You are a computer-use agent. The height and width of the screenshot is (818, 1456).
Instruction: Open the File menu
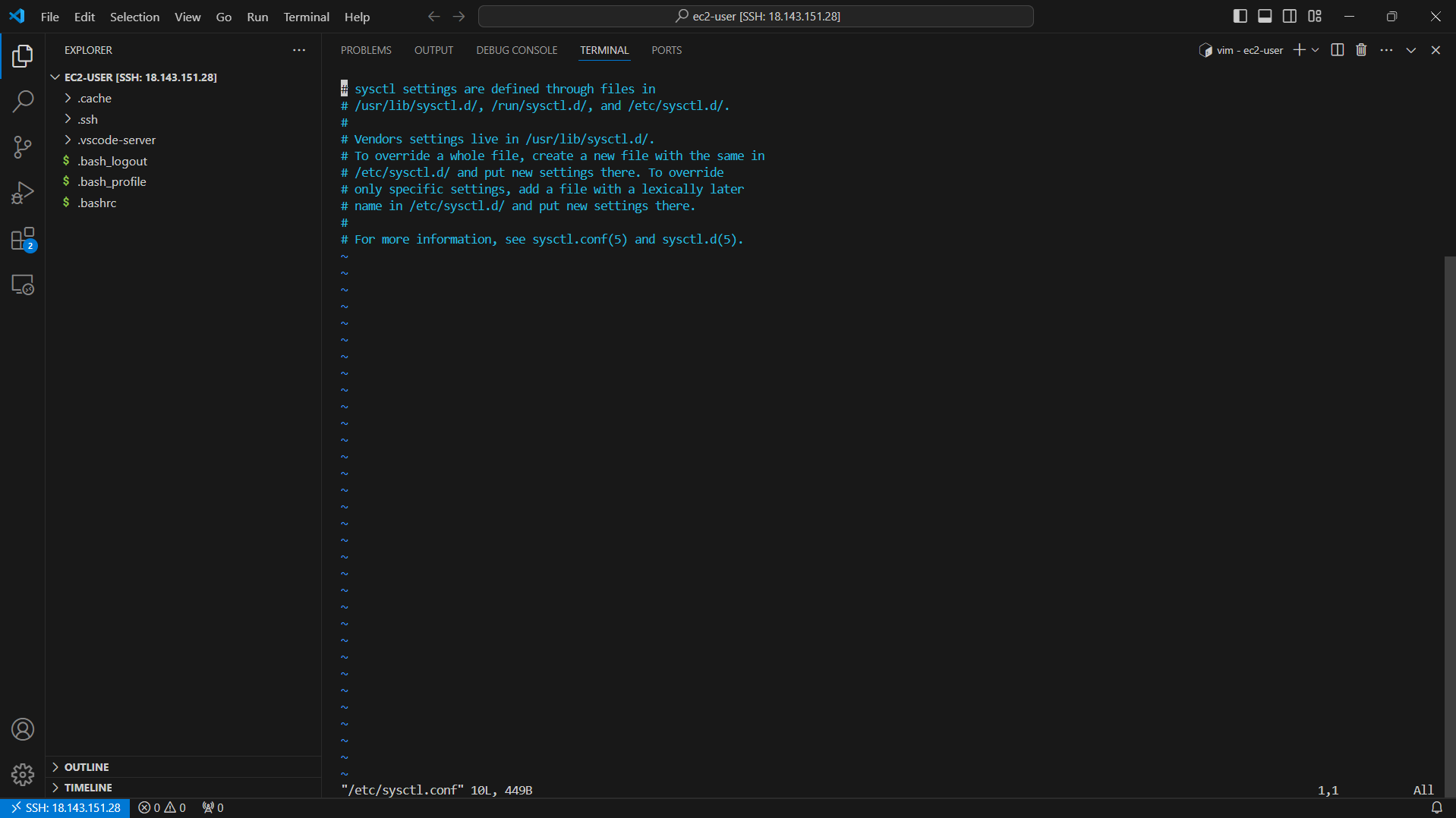[x=49, y=17]
